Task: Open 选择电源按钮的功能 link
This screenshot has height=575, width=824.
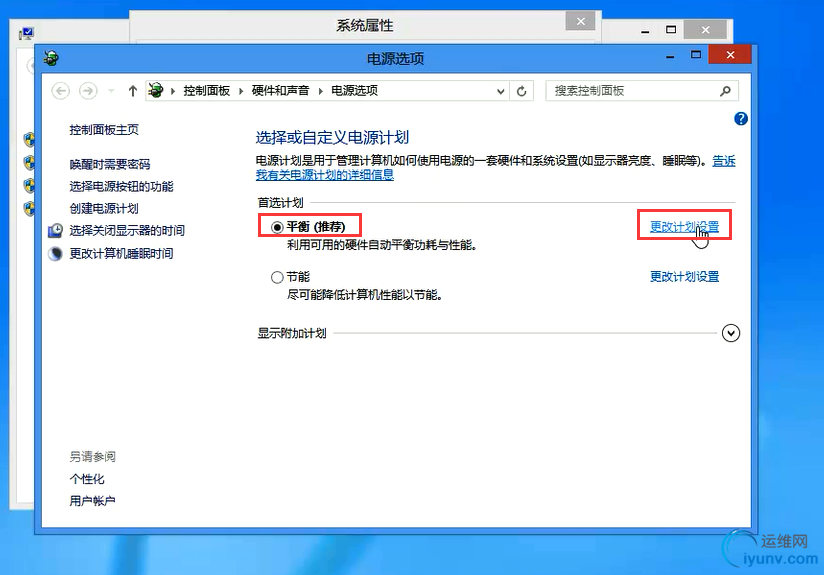Action: [x=121, y=187]
